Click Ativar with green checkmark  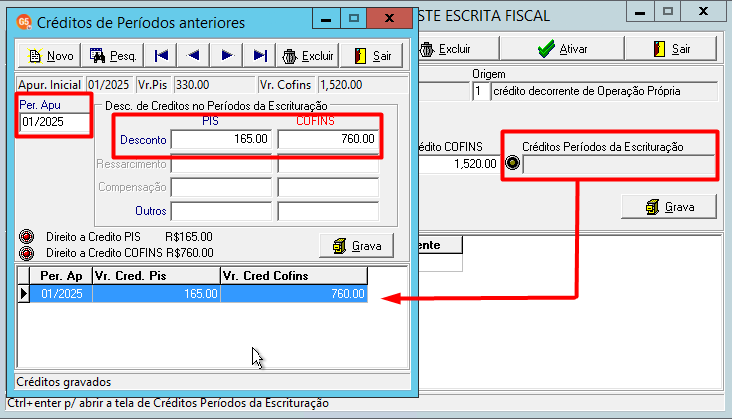[x=562, y=49]
